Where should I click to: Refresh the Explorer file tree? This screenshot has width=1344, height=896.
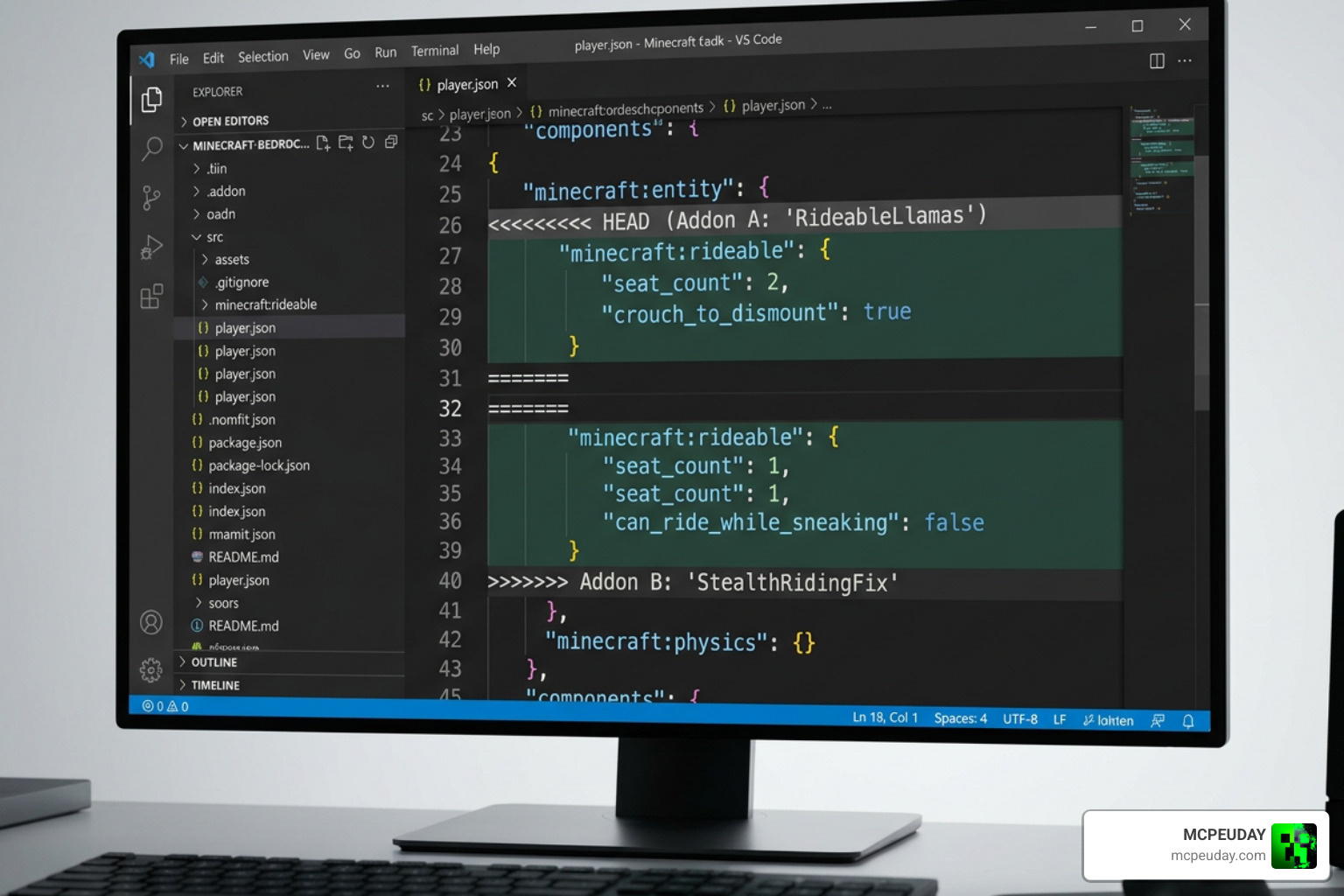pos(368,142)
